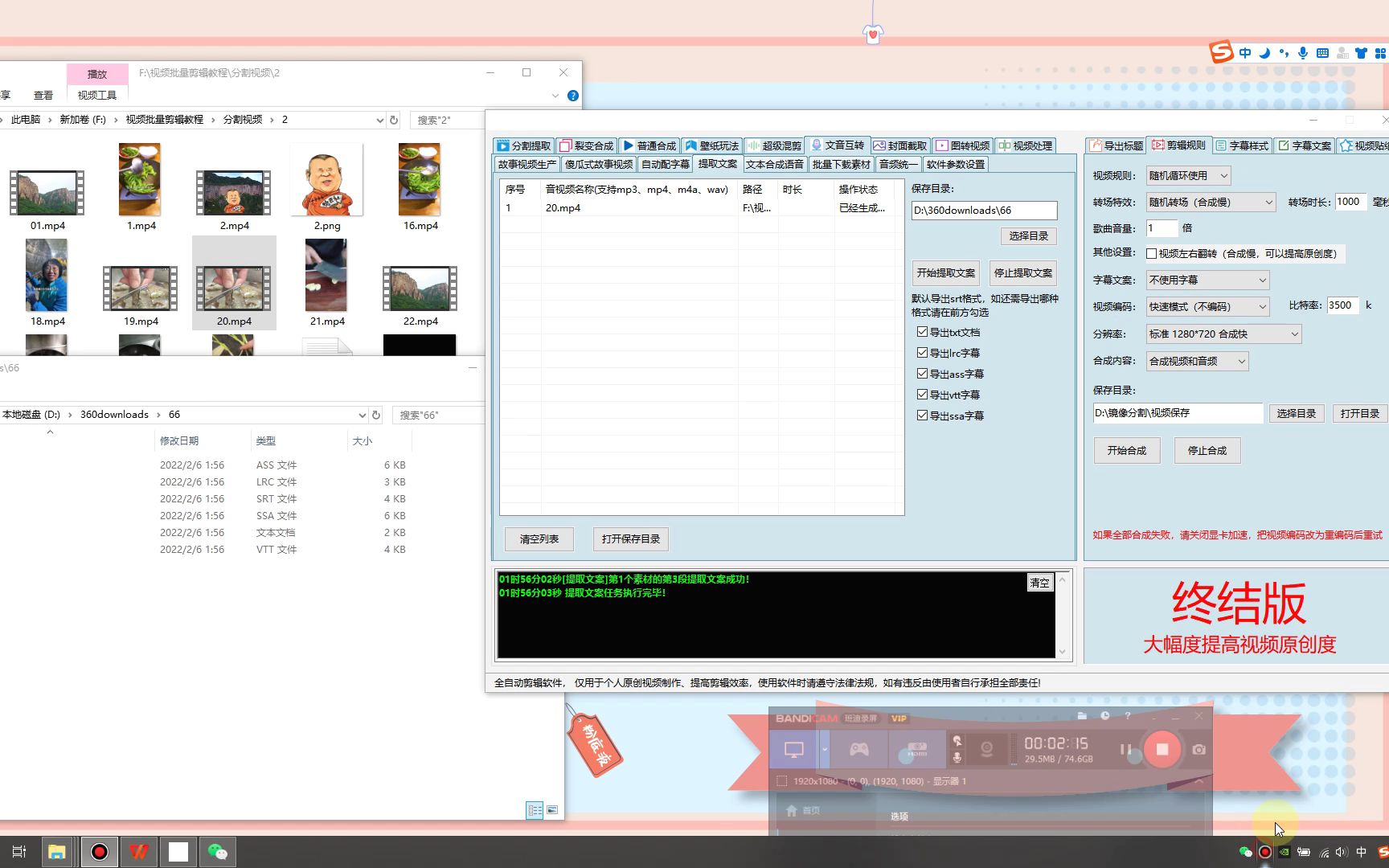Expand the Explorer ribbon chevron
Screen dimensions: 1389x868
[555, 96]
